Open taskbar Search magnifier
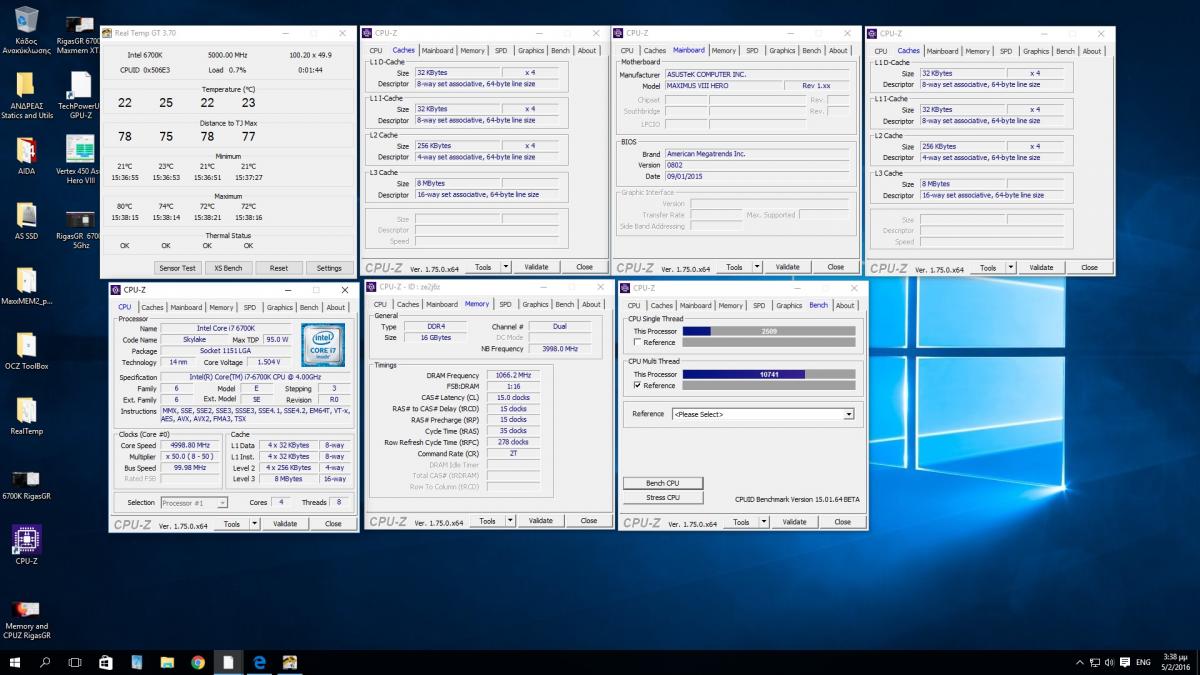 click(45, 662)
